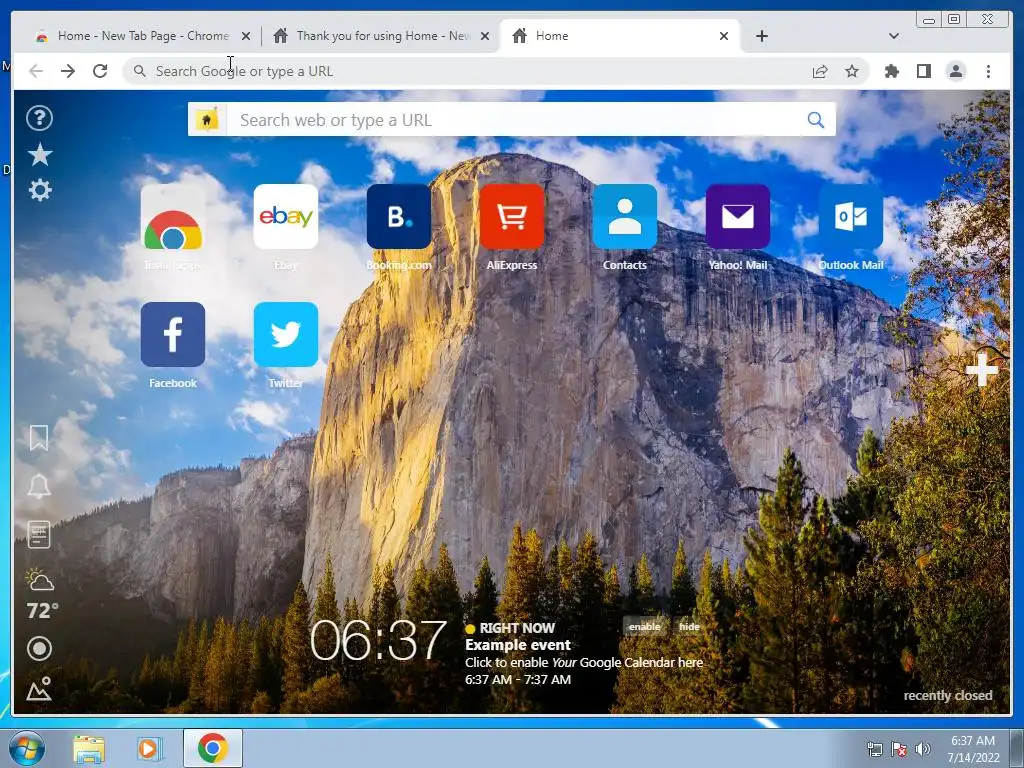Switch to Thank you for using Home tab

(x=382, y=36)
